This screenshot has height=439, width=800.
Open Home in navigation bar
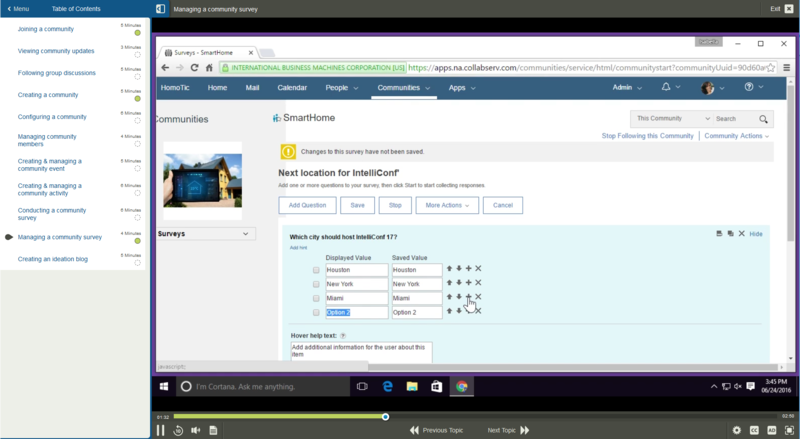217,88
